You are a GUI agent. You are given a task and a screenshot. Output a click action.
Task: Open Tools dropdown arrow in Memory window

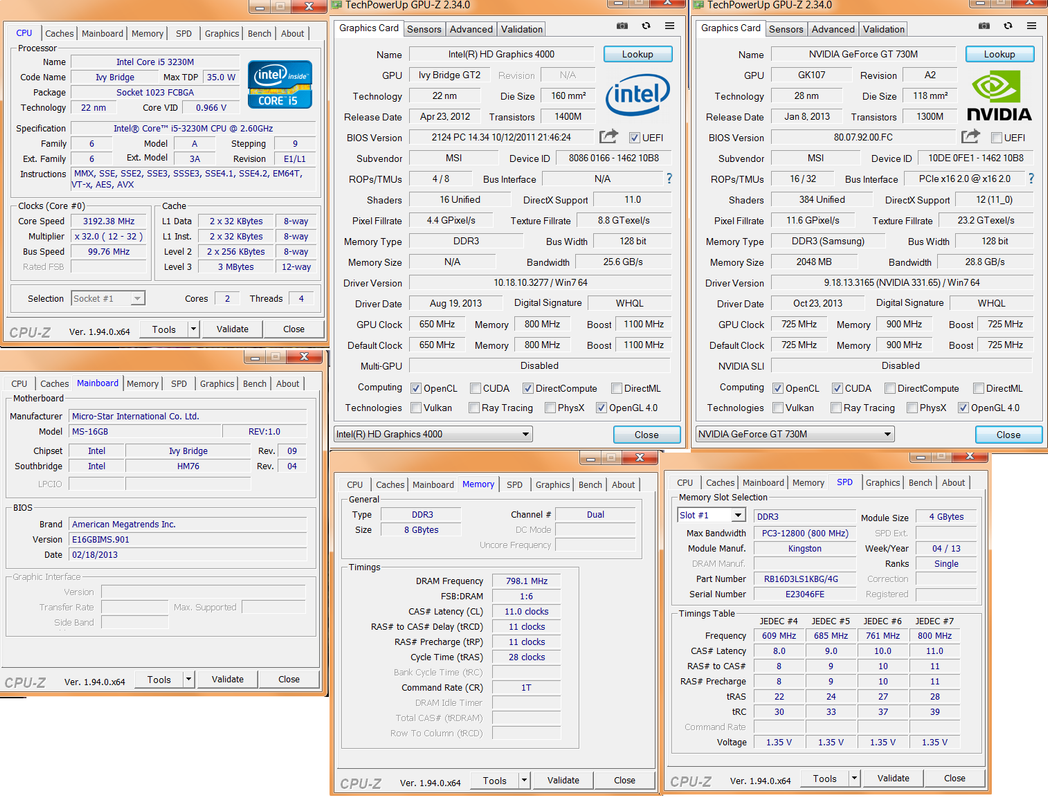tap(525, 780)
